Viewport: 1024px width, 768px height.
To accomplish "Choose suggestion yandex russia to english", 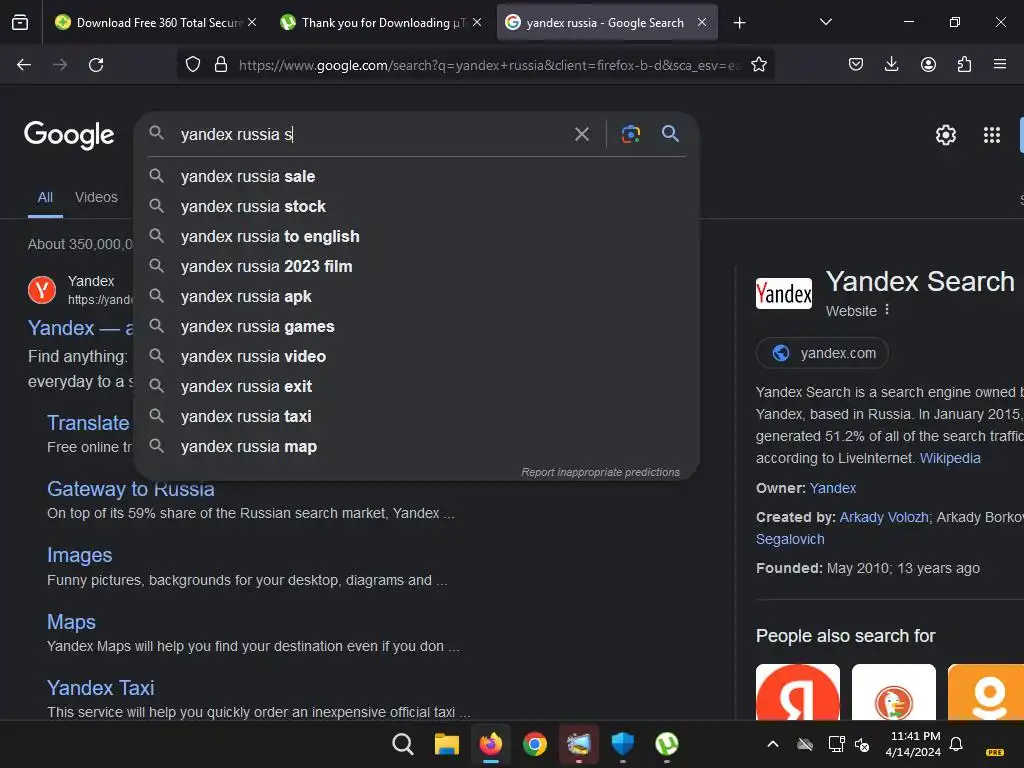I will pos(417,236).
